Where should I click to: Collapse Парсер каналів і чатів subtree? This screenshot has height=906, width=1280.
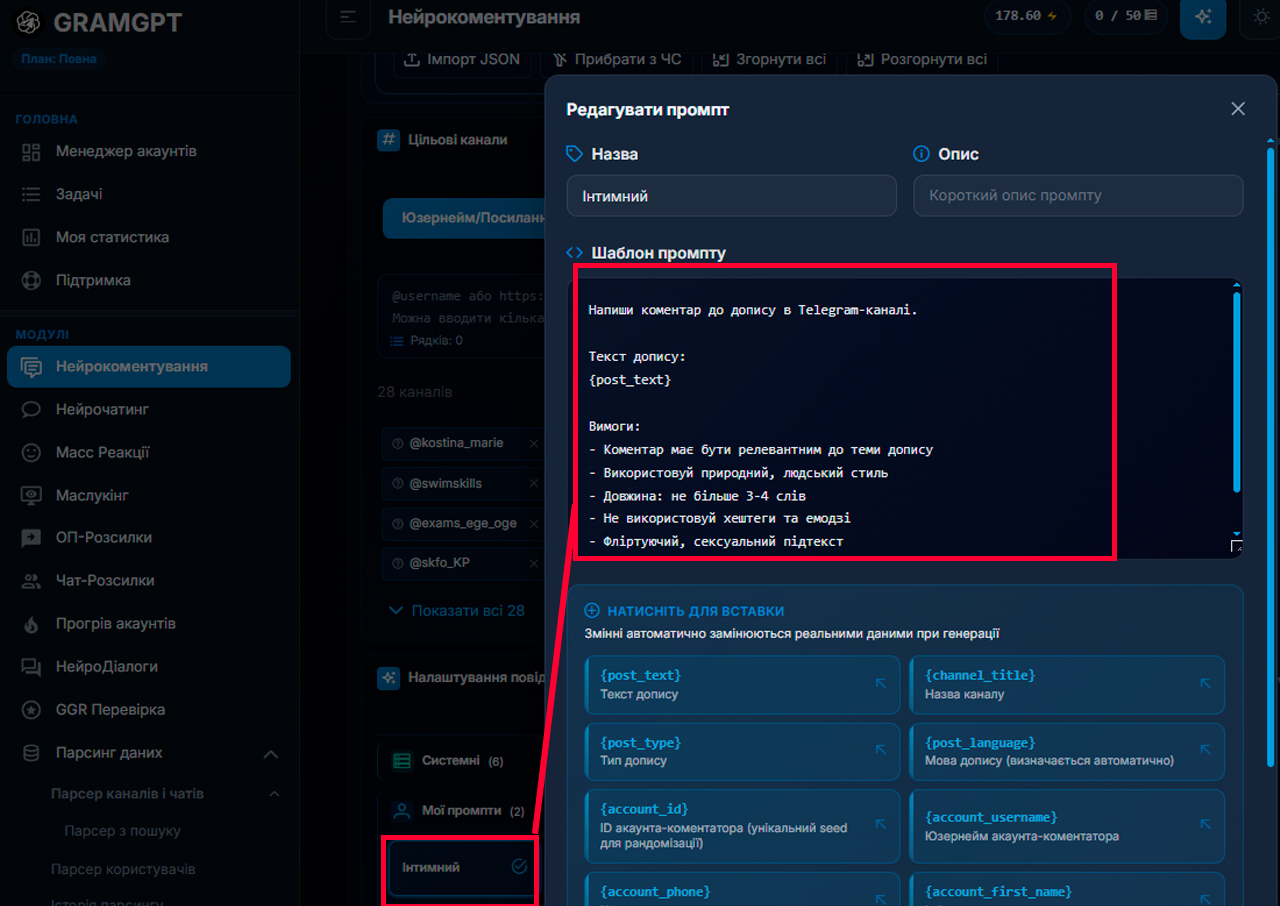click(274, 794)
